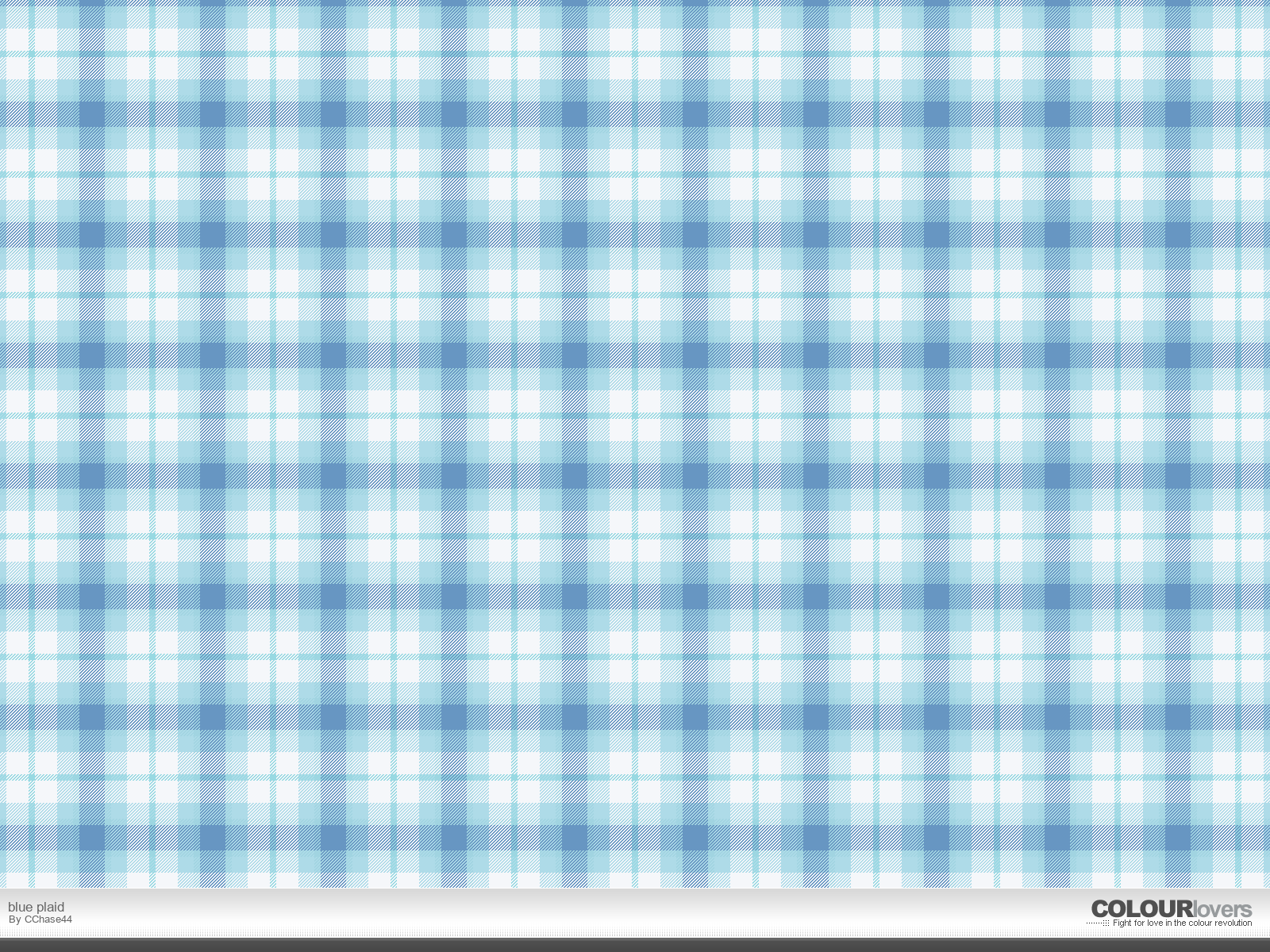Click the 'By' word before CChase44
This screenshot has height=952, width=1270.
pyautogui.click(x=14, y=919)
